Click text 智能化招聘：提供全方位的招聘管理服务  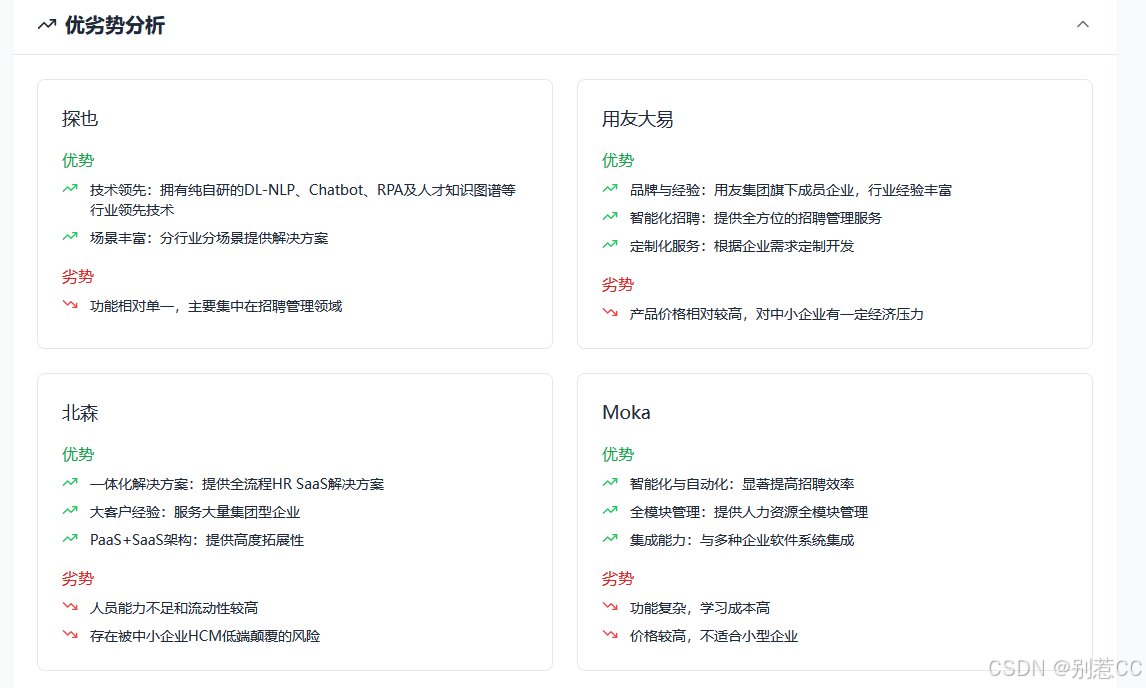pyautogui.click(x=756, y=218)
